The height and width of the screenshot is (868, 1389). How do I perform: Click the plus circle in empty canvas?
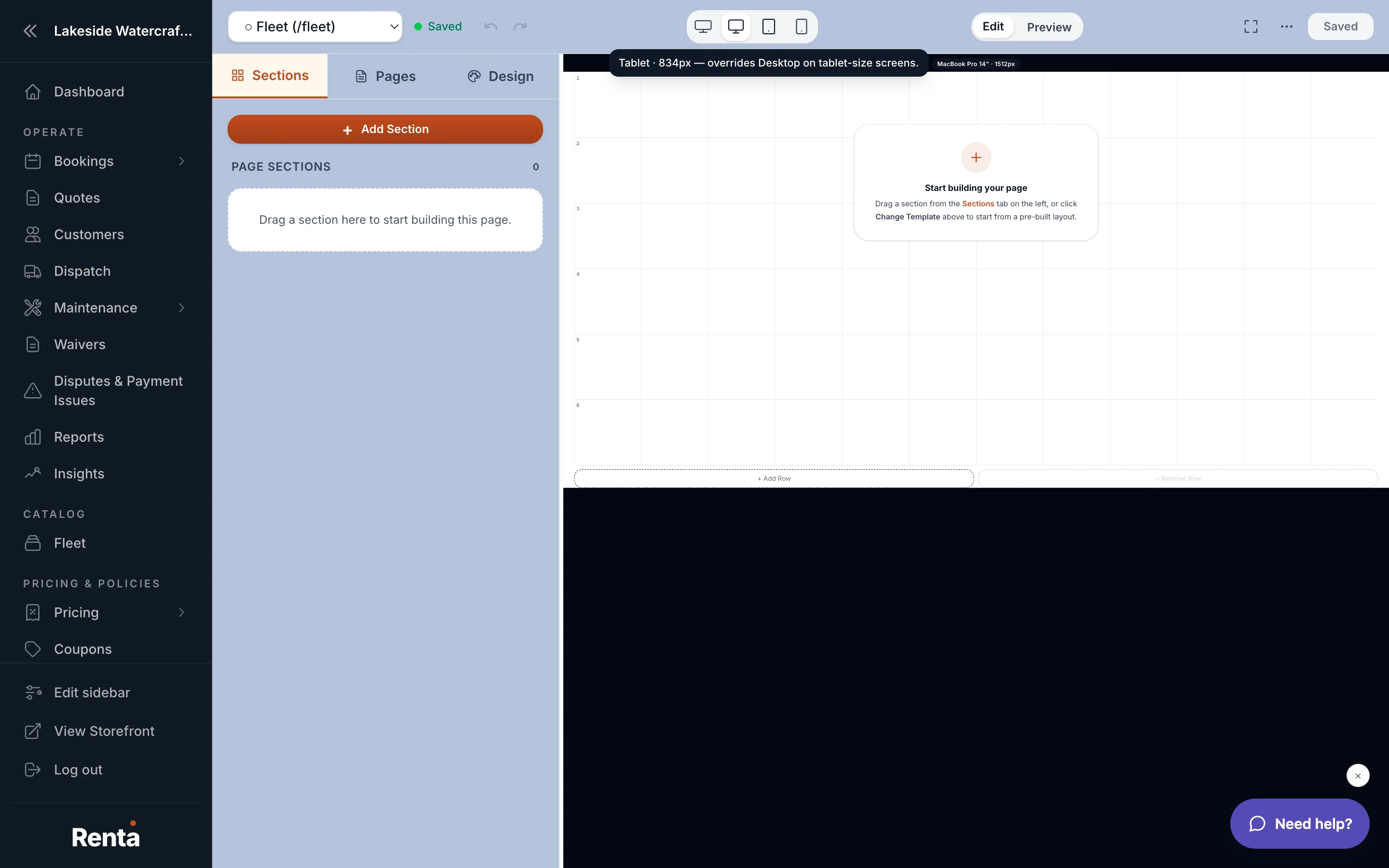click(x=976, y=157)
